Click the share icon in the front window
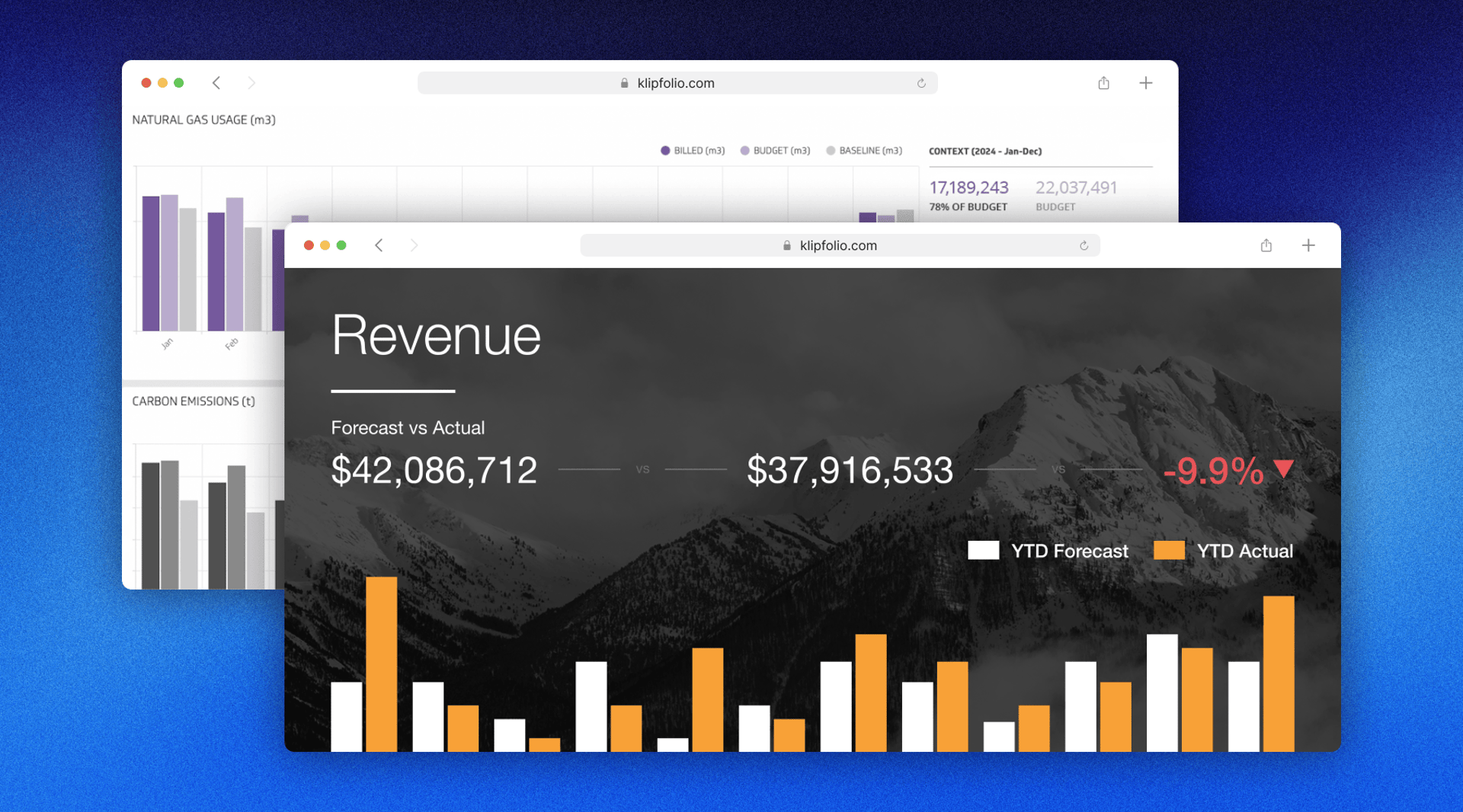1463x812 pixels. coord(1266,245)
